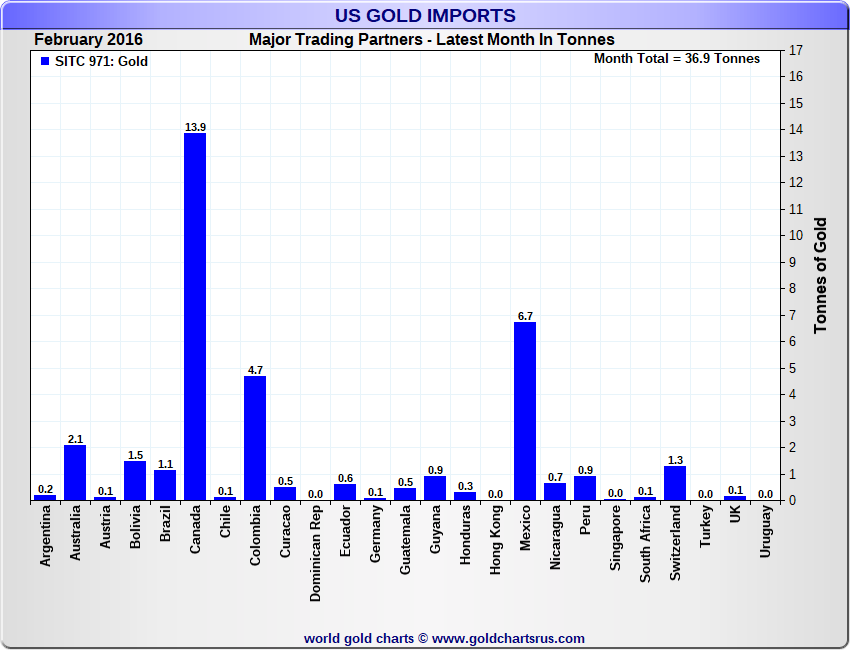
Task: Click the Switzerland bar labeled 1.3
Action: click(x=675, y=483)
